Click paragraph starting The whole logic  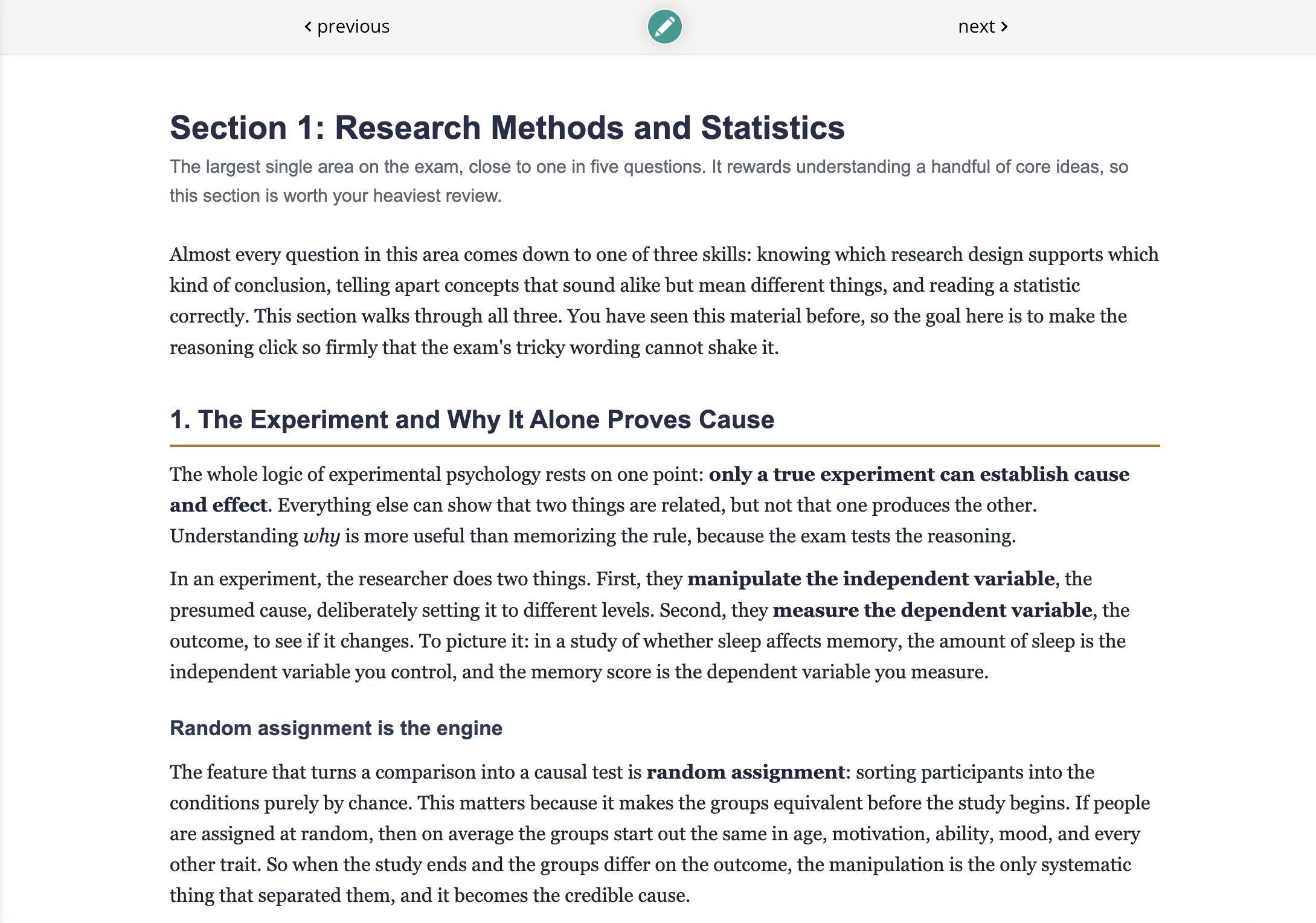tap(650, 505)
